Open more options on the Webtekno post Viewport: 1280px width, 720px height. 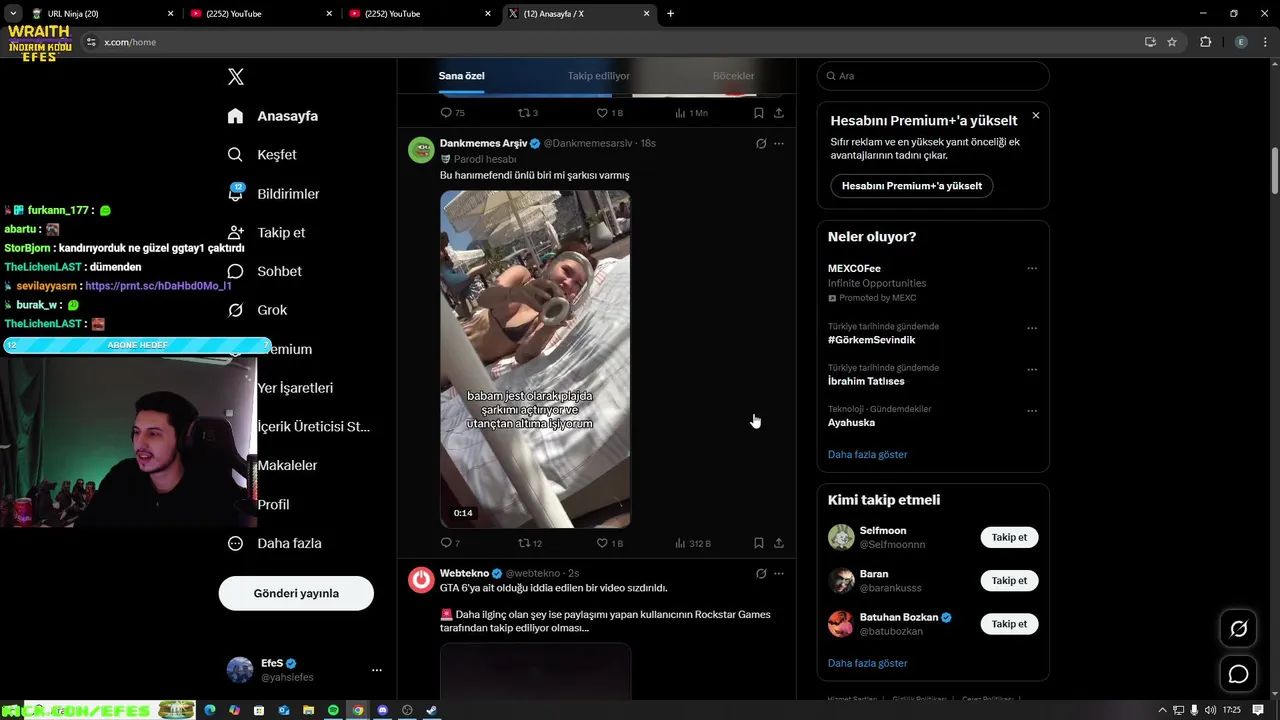click(x=779, y=574)
